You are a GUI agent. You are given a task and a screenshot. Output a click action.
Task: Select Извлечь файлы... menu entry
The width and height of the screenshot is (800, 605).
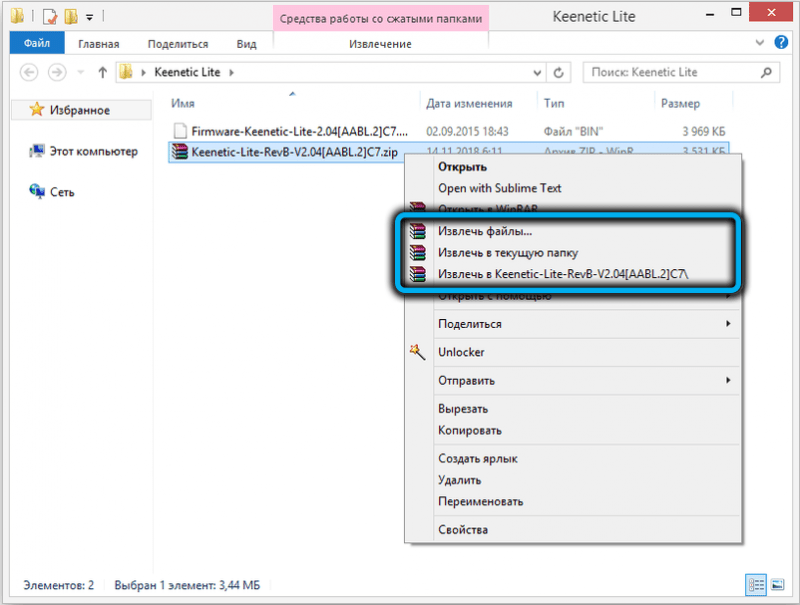tap(572, 231)
